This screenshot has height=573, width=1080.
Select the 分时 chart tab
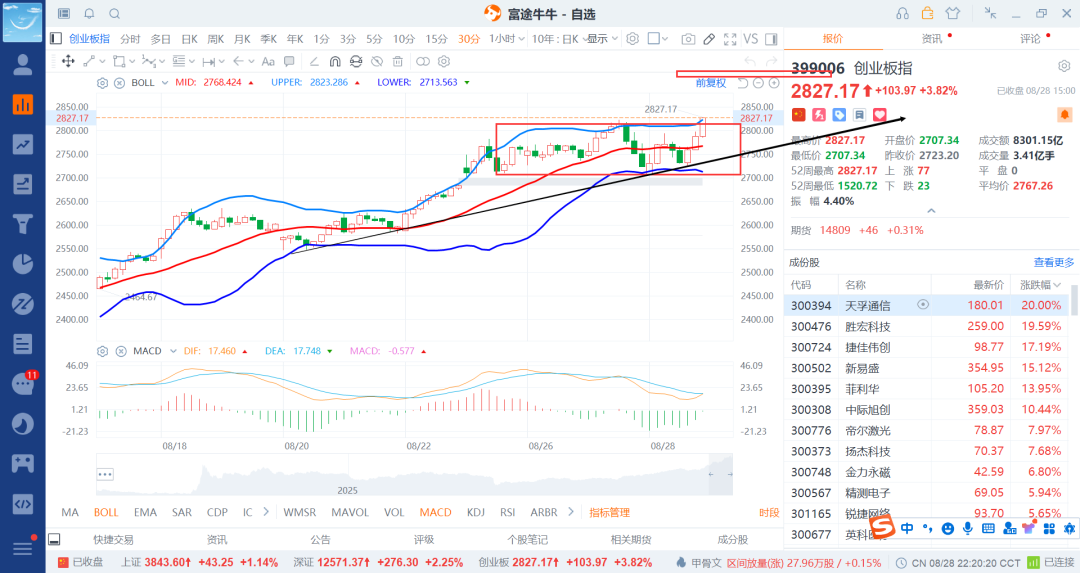point(129,39)
